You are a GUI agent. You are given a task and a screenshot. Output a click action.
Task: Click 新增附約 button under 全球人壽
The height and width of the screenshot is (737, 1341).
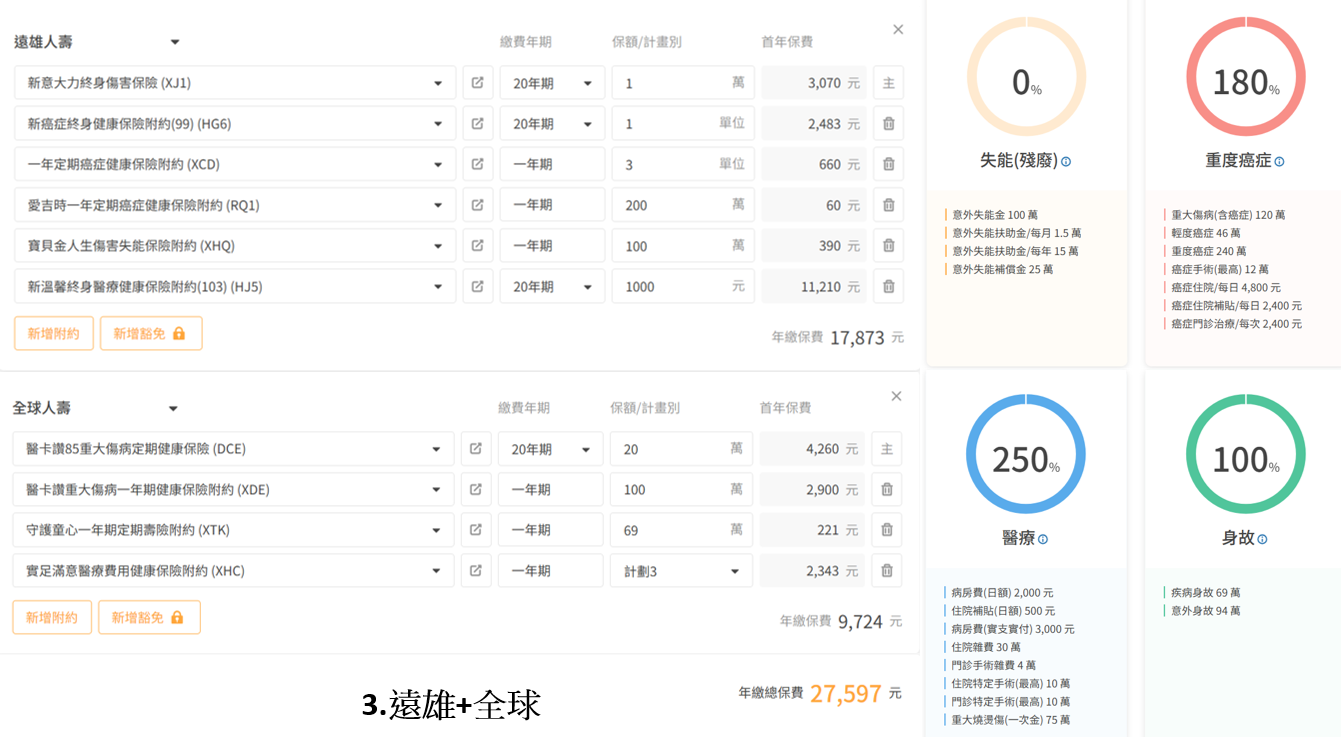point(52,618)
